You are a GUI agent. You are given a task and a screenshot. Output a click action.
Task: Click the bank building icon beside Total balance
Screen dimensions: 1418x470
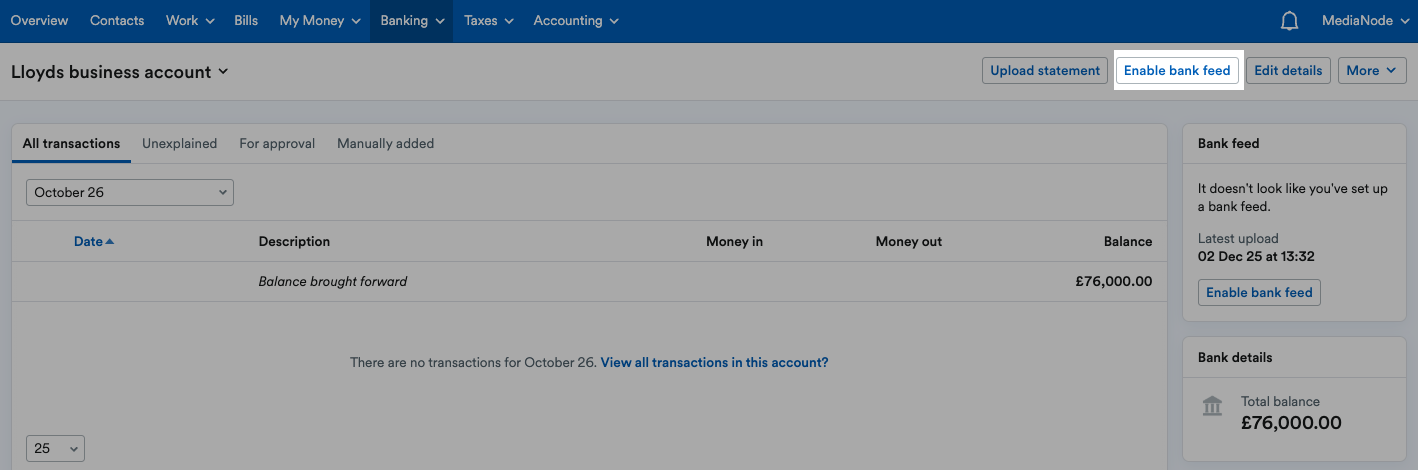pyautogui.click(x=1213, y=406)
